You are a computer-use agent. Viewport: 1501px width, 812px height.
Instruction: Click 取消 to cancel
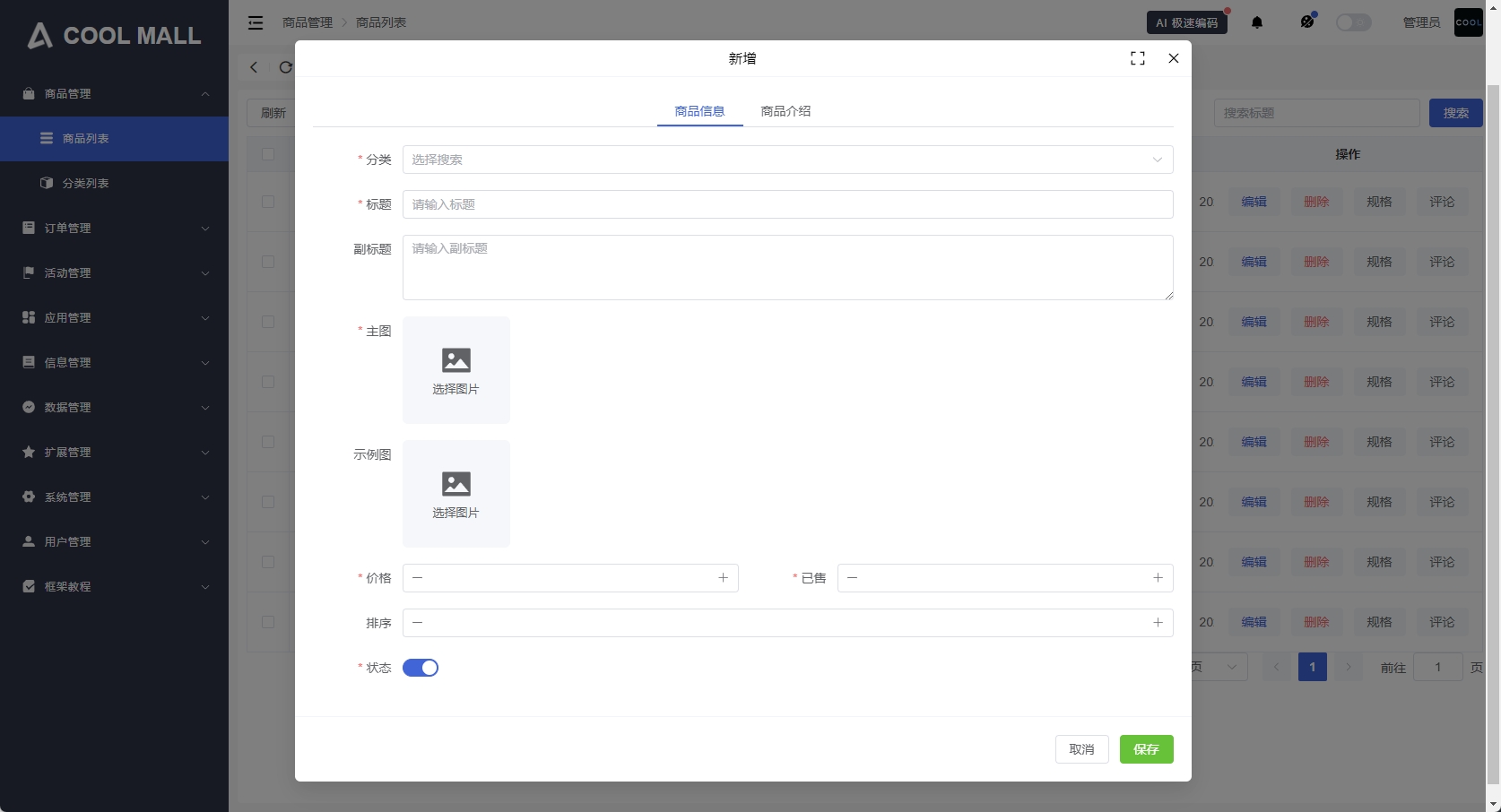[1081, 749]
